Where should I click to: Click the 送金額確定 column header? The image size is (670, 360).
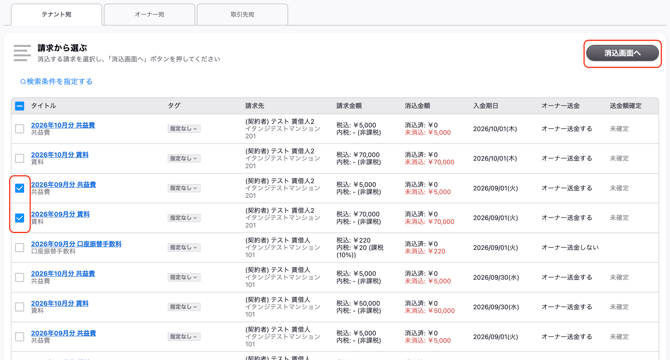[x=626, y=106]
